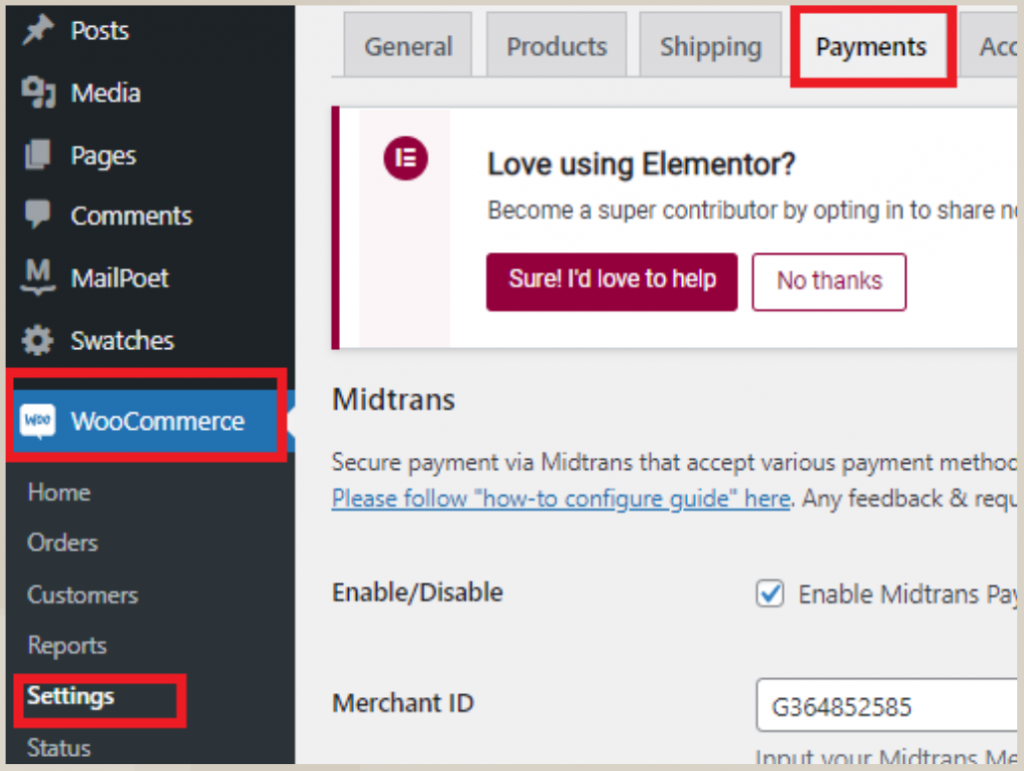Click the Comments bubble icon

[38, 215]
